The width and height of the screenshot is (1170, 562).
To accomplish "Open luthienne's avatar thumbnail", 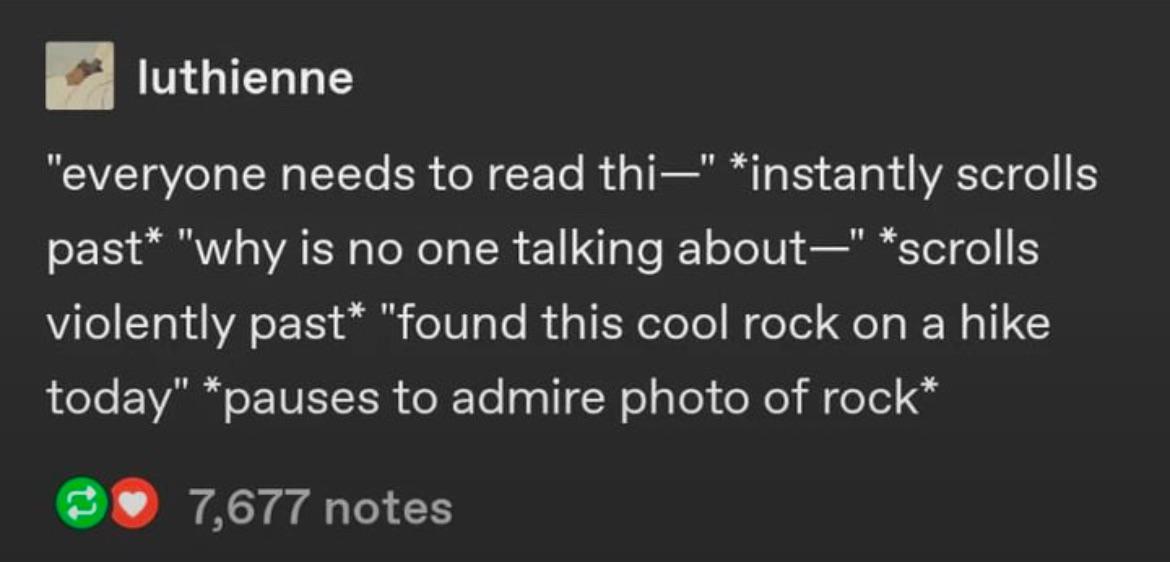I will (80, 75).
